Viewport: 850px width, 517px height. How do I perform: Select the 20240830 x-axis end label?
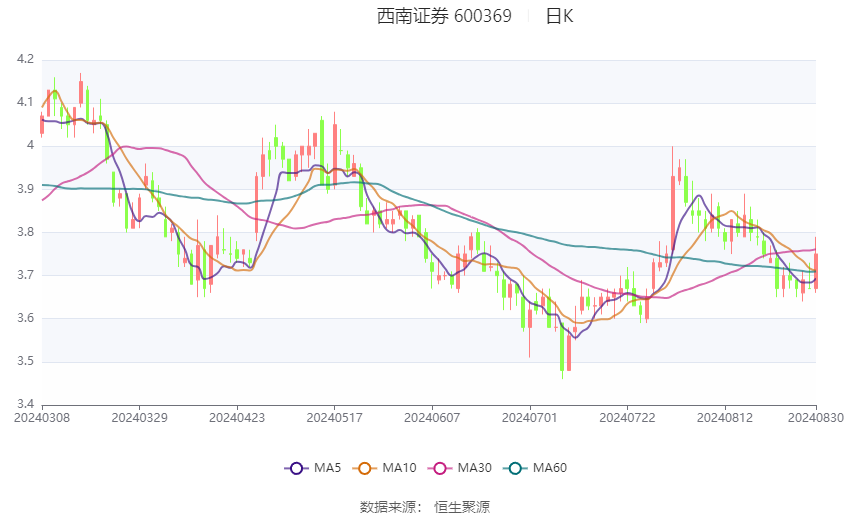pyautogui.click(x=816, y=418)
